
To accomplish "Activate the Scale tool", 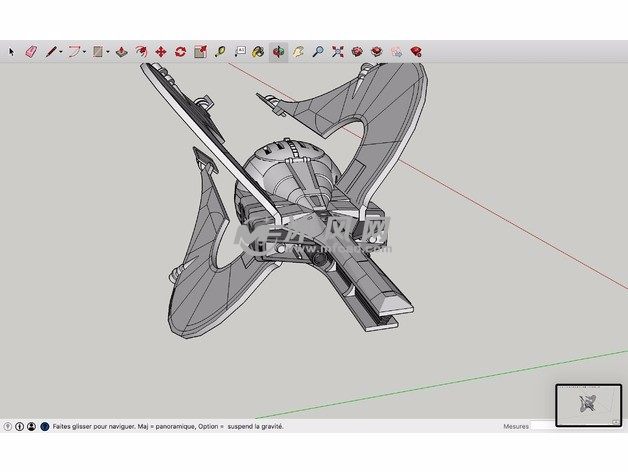I will tap(200, 51).
